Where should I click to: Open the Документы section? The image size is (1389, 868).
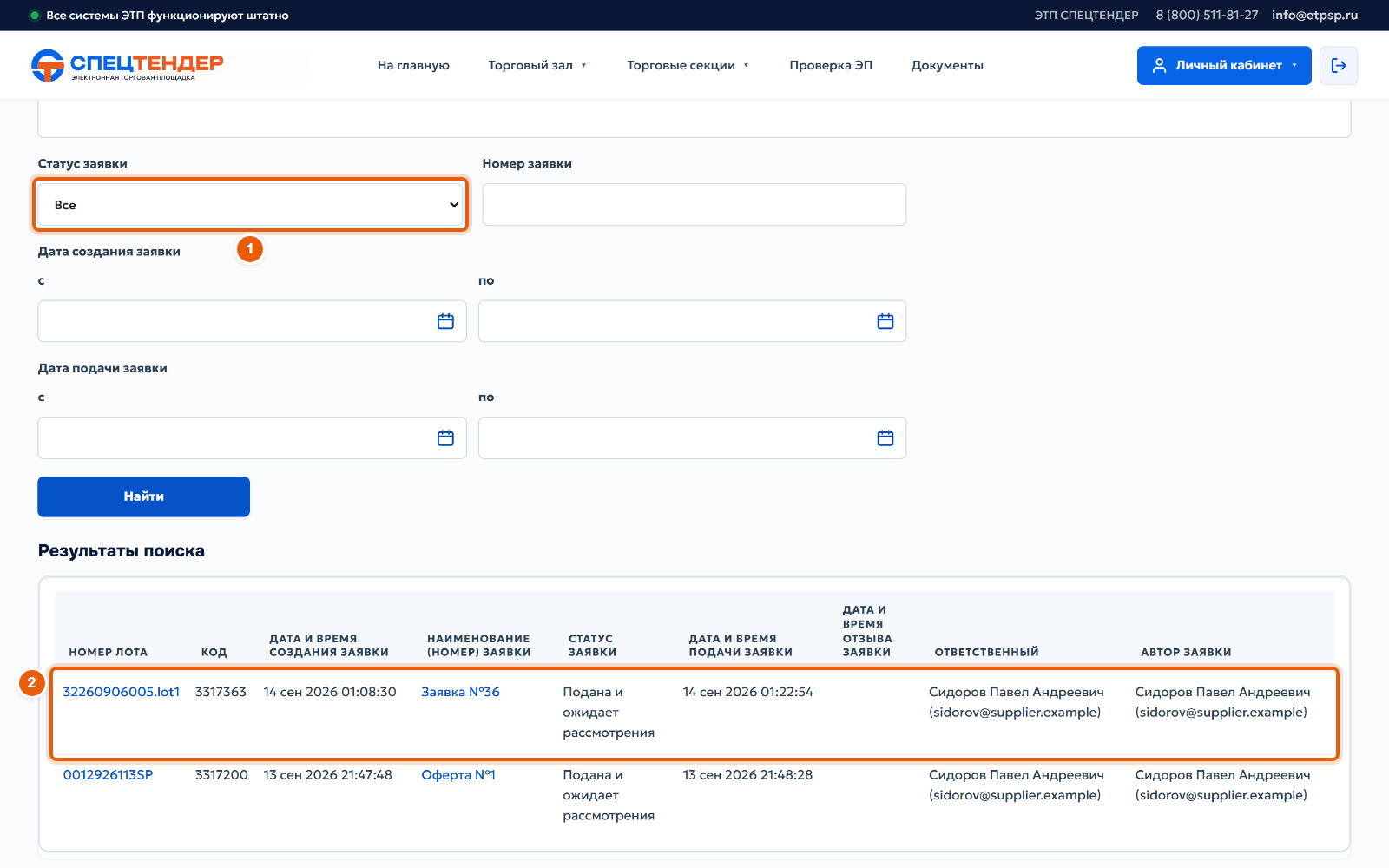click(947, 65)
